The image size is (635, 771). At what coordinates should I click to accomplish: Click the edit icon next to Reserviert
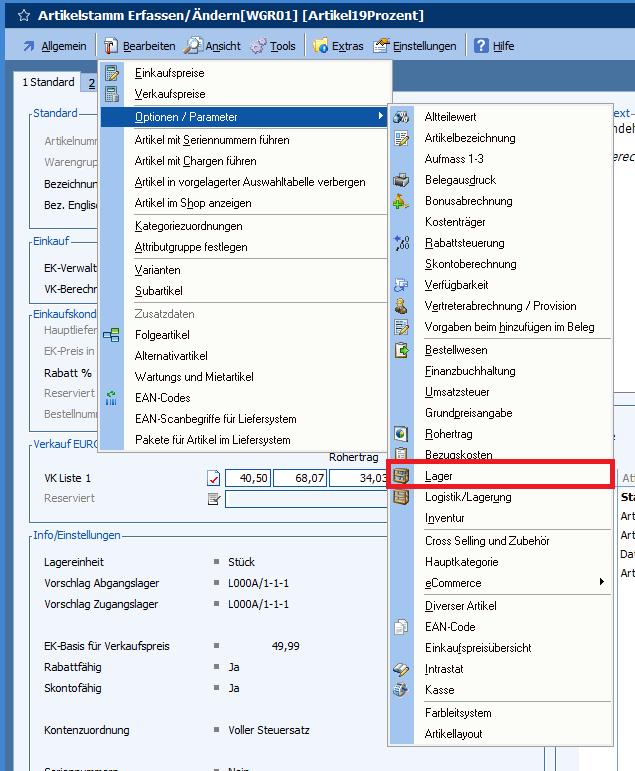click(212, 498)
